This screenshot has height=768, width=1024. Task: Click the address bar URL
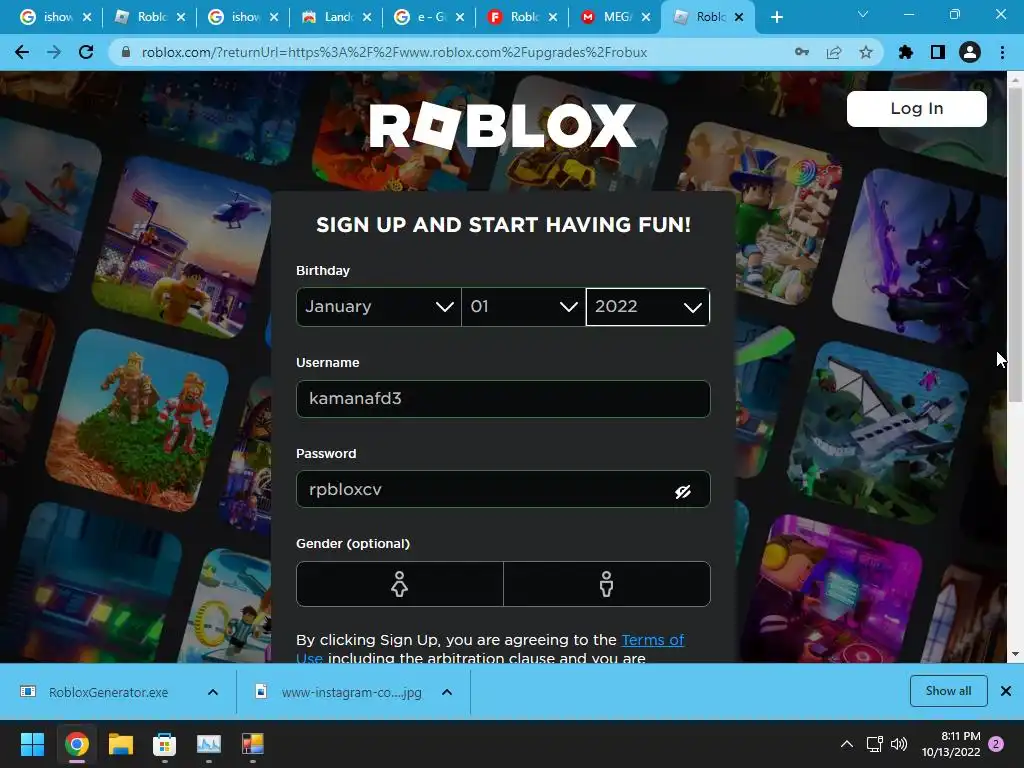click(x=394, y=52)
